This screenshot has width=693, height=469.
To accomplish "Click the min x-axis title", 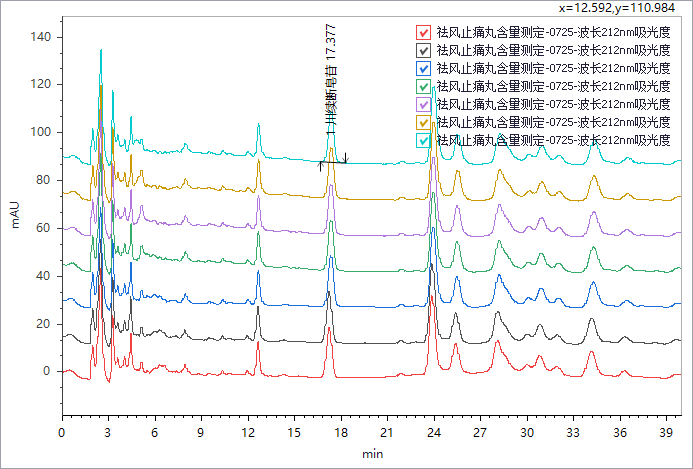I will [x=372, y=454].
